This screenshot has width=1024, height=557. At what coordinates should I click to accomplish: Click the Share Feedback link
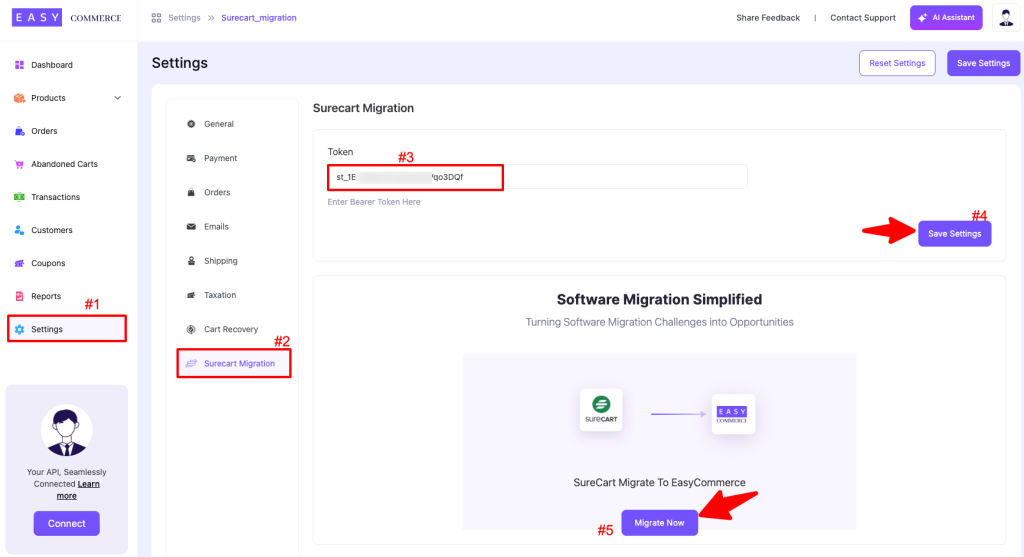click(767, 18)
